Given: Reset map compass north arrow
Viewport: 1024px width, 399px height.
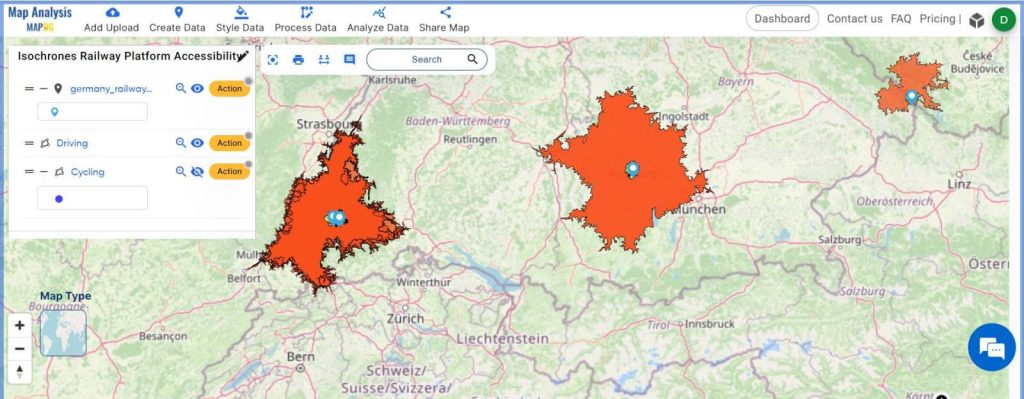Looking at the screenshot, I should pyautogui.click(x=20, y=372).
